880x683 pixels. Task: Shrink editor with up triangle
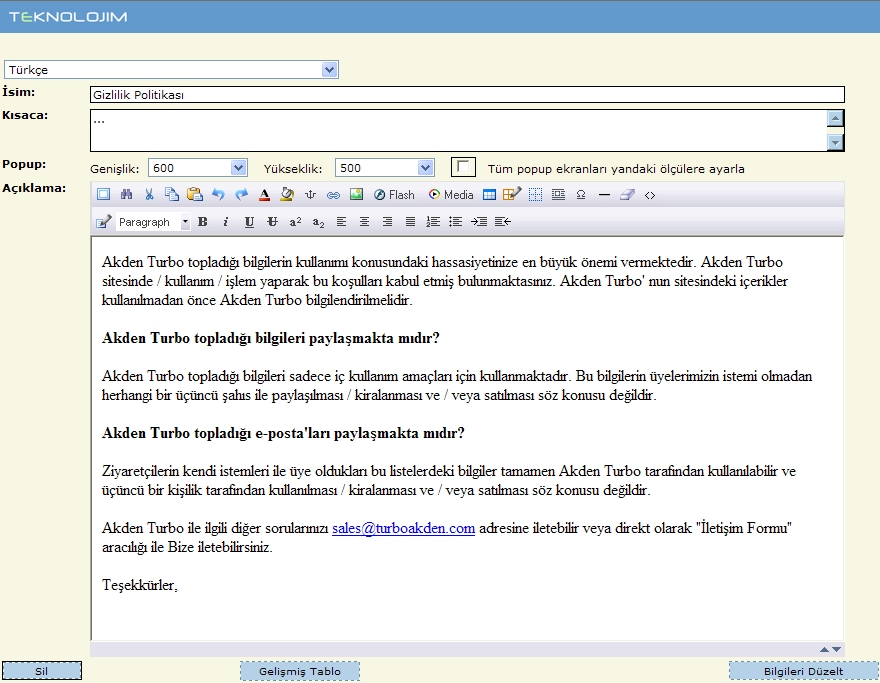point(824,649)
